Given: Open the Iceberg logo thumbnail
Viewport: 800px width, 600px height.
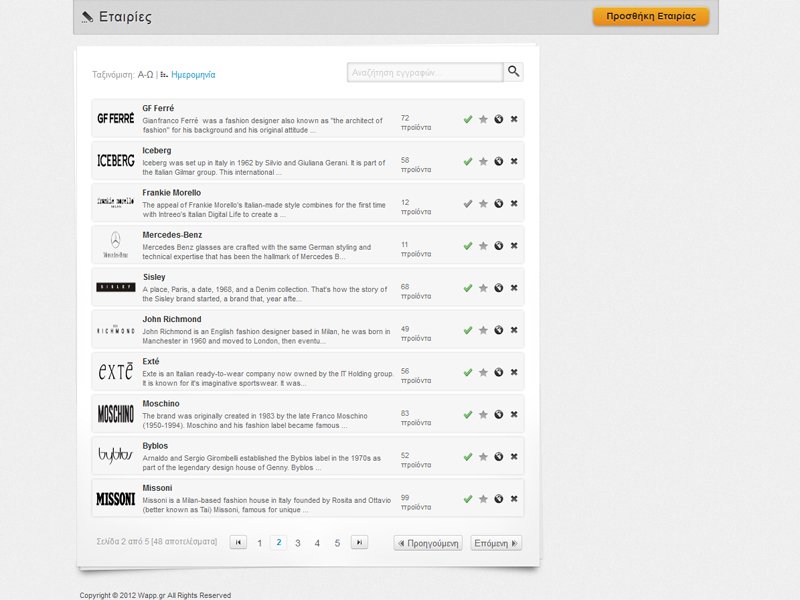Looking at the screenshot, I should pyautogui.click(x=116, y=161).
